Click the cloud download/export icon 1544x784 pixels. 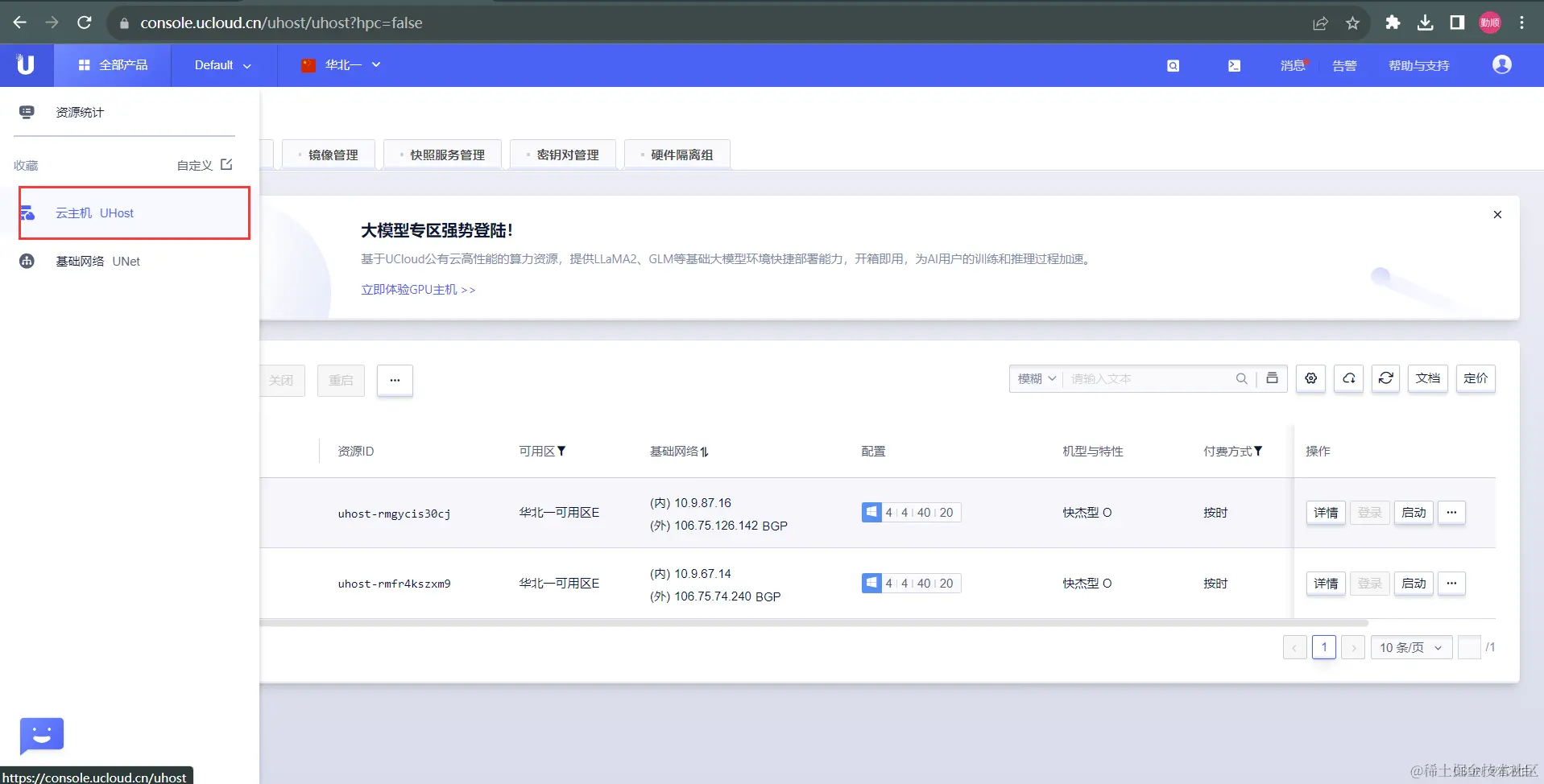coord(1348,378)
